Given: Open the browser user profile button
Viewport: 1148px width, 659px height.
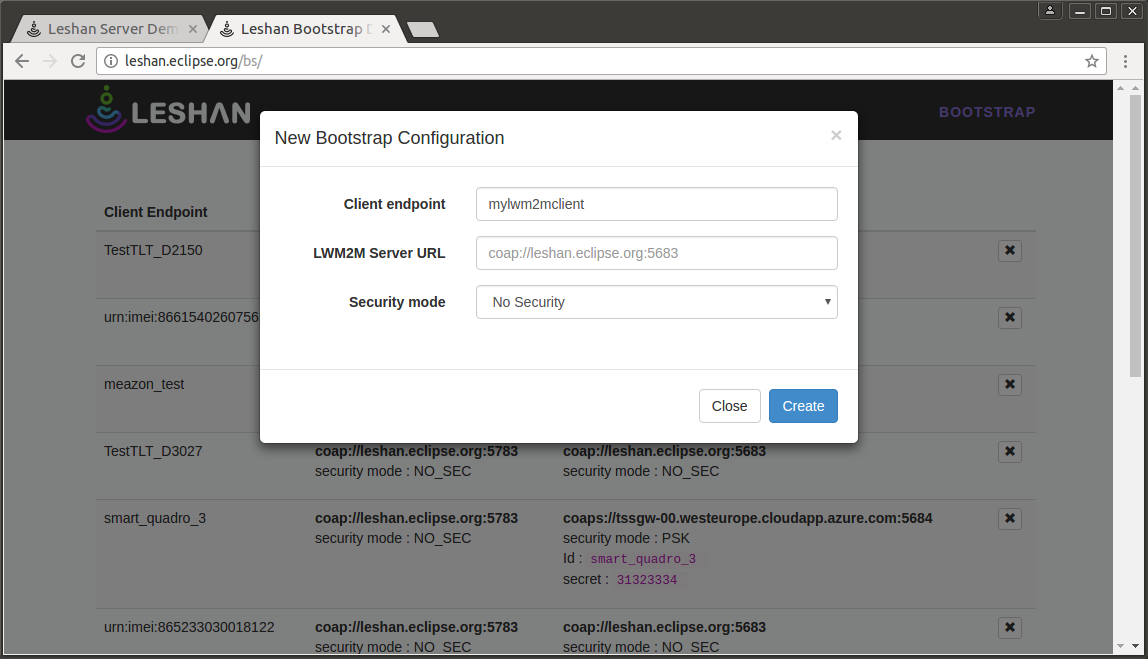Looking at the screenshot, I should point(1050,10).
